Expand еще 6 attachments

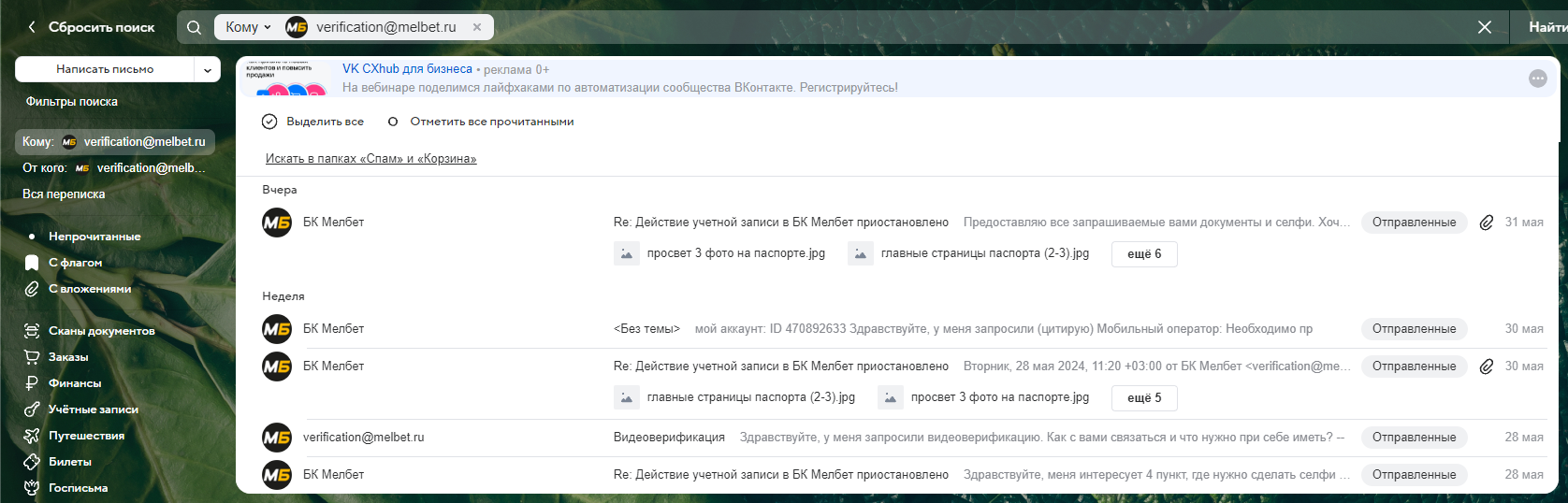(1143, 254)
